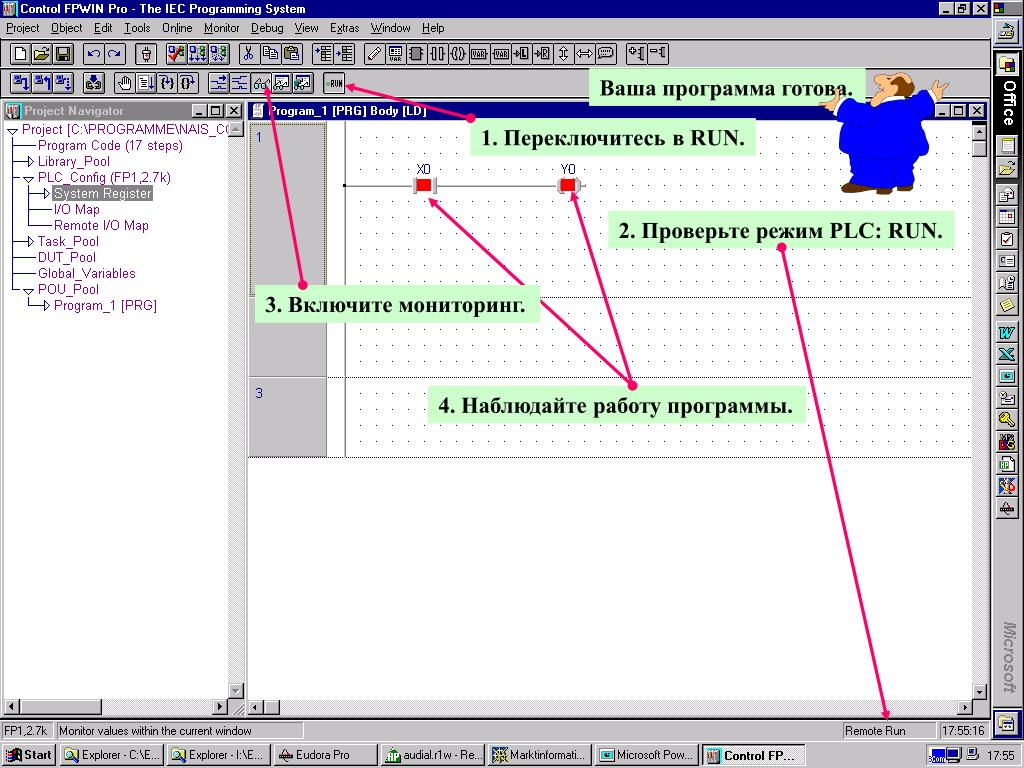The height and width of the screenshot is (768, 1024).
Task: Click the compile all icon beside the checkmark
Action: click(197, 54)
